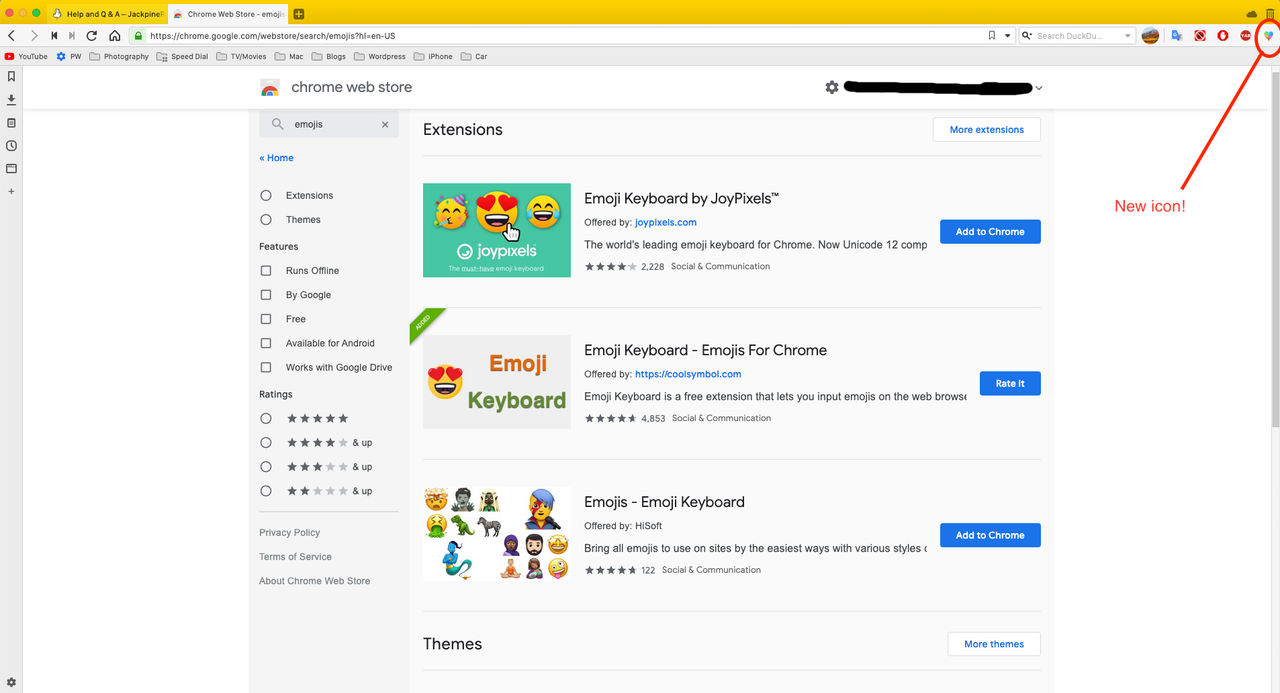The height and width of the screenshot is (693, 1280).
Task: Select the five stars rating filter
Action: click(266, 419)
